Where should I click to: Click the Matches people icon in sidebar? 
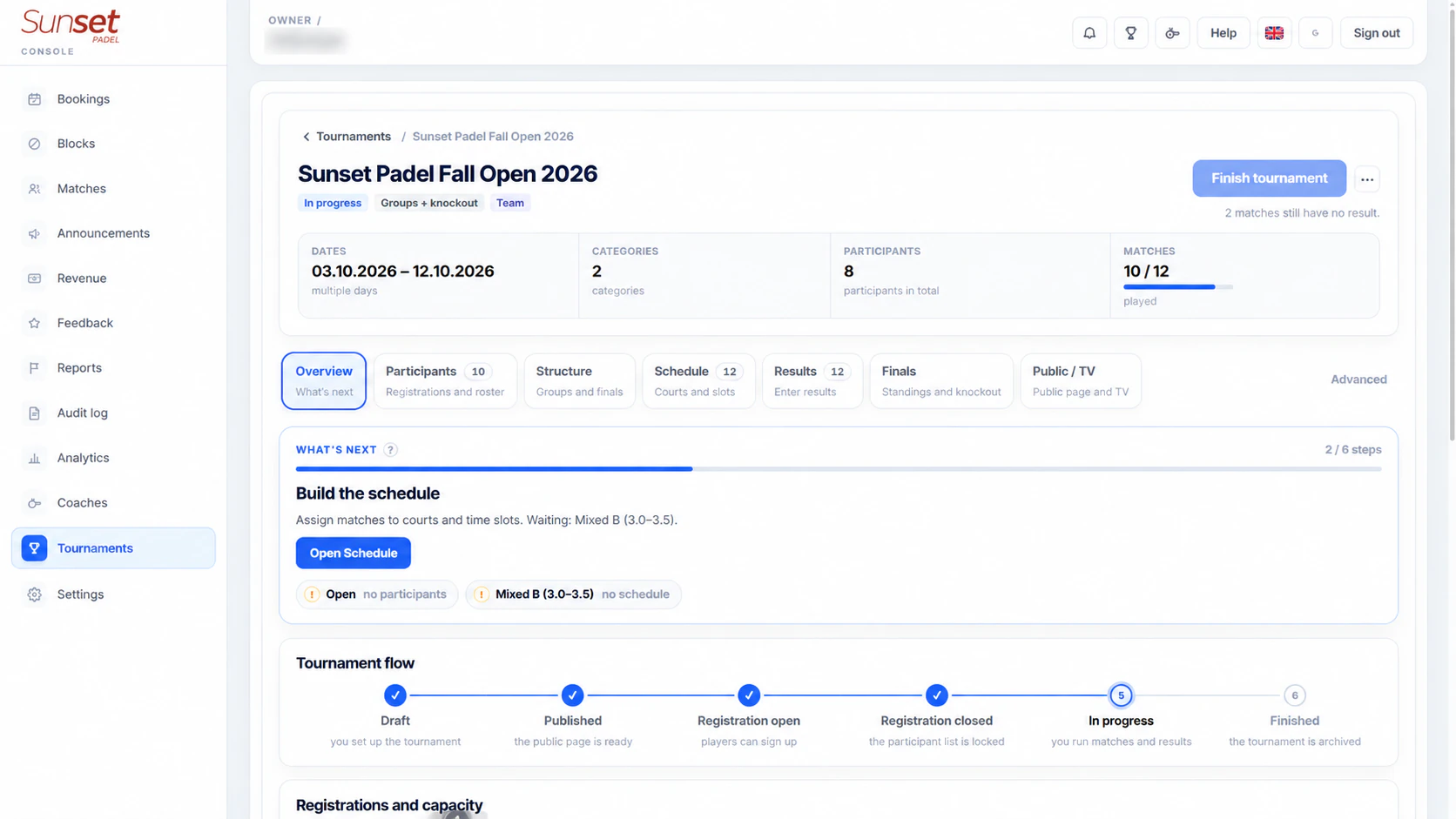tap(34, 189)
